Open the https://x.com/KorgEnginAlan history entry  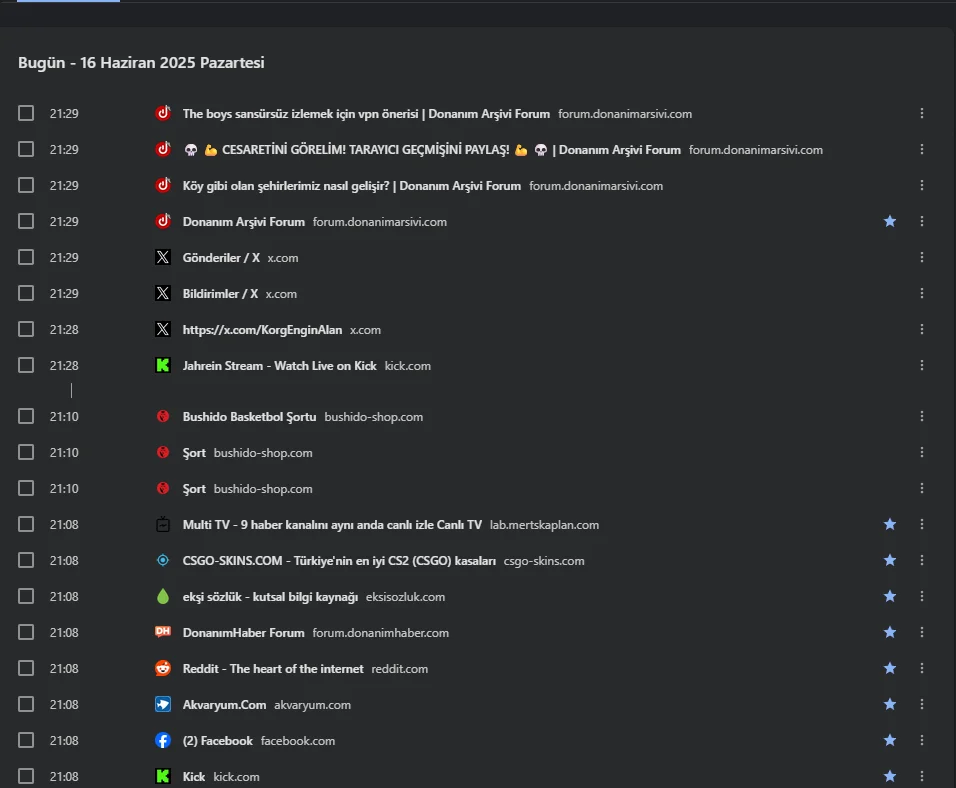(262, 330)
